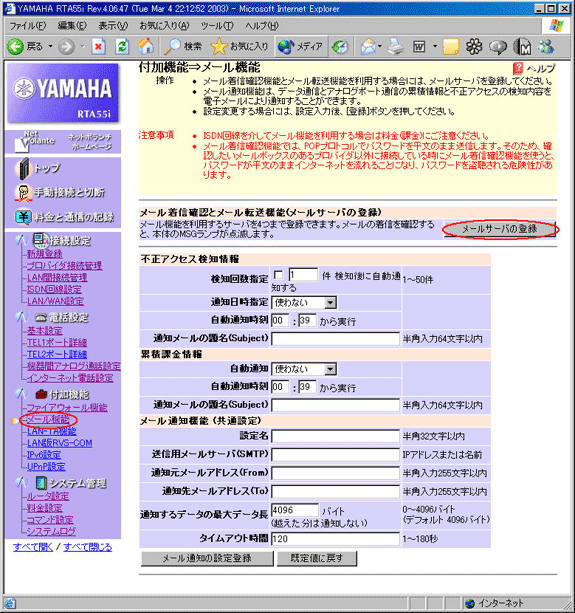Open the History toolbar icon
575x613 pixels.
[340, 47]
